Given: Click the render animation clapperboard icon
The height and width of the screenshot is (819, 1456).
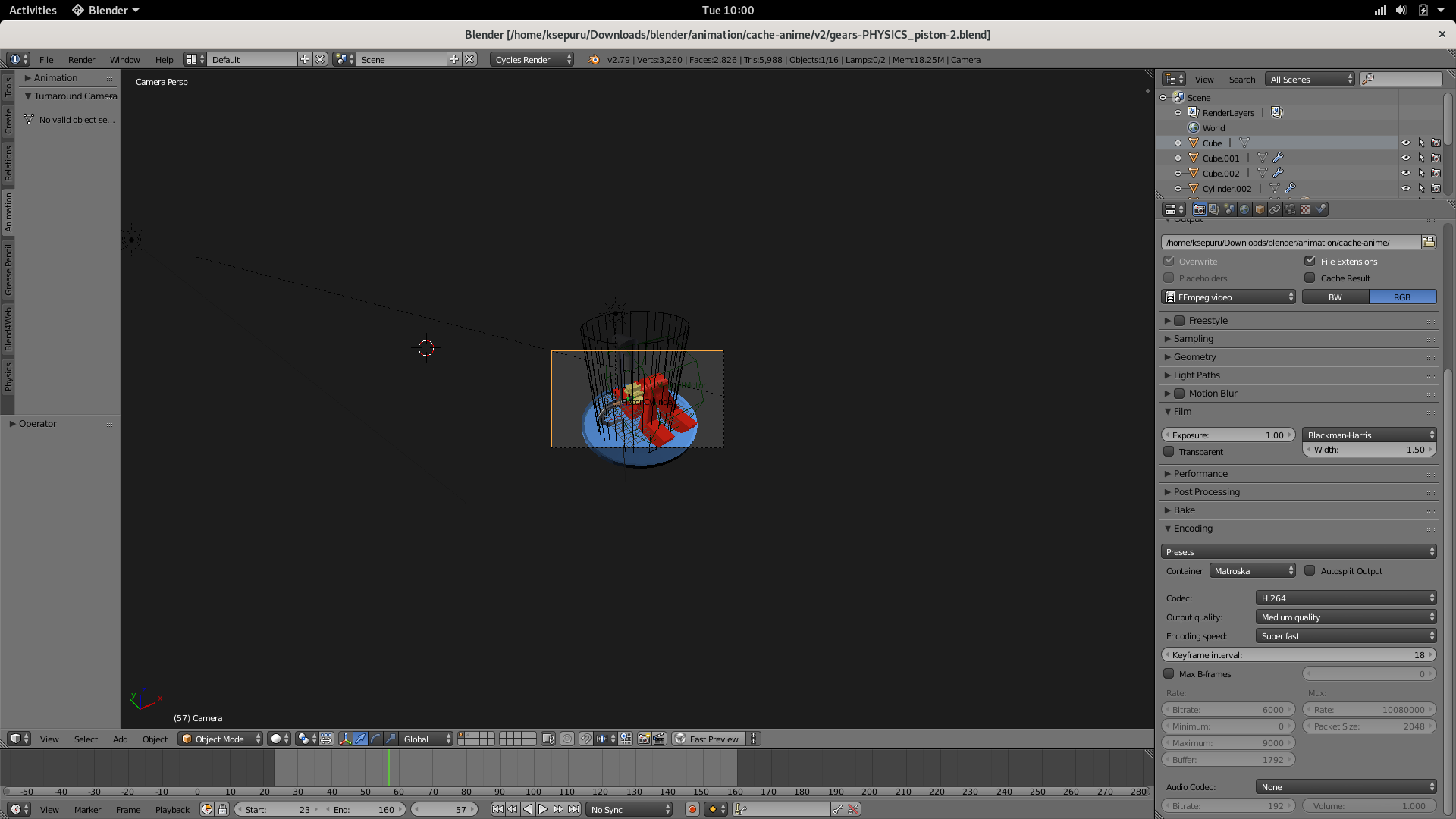Looking at the screenshot, I should (x=657, y=739).
